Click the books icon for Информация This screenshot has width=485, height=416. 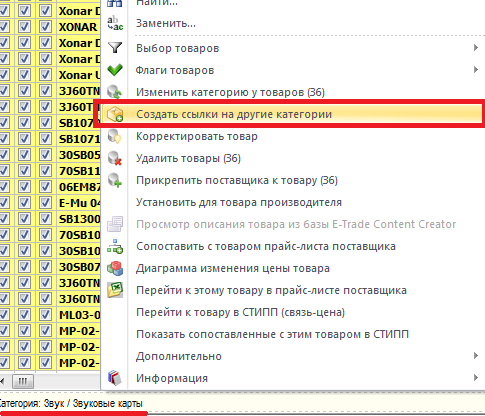pyautogui.click(x=115, y=378)
